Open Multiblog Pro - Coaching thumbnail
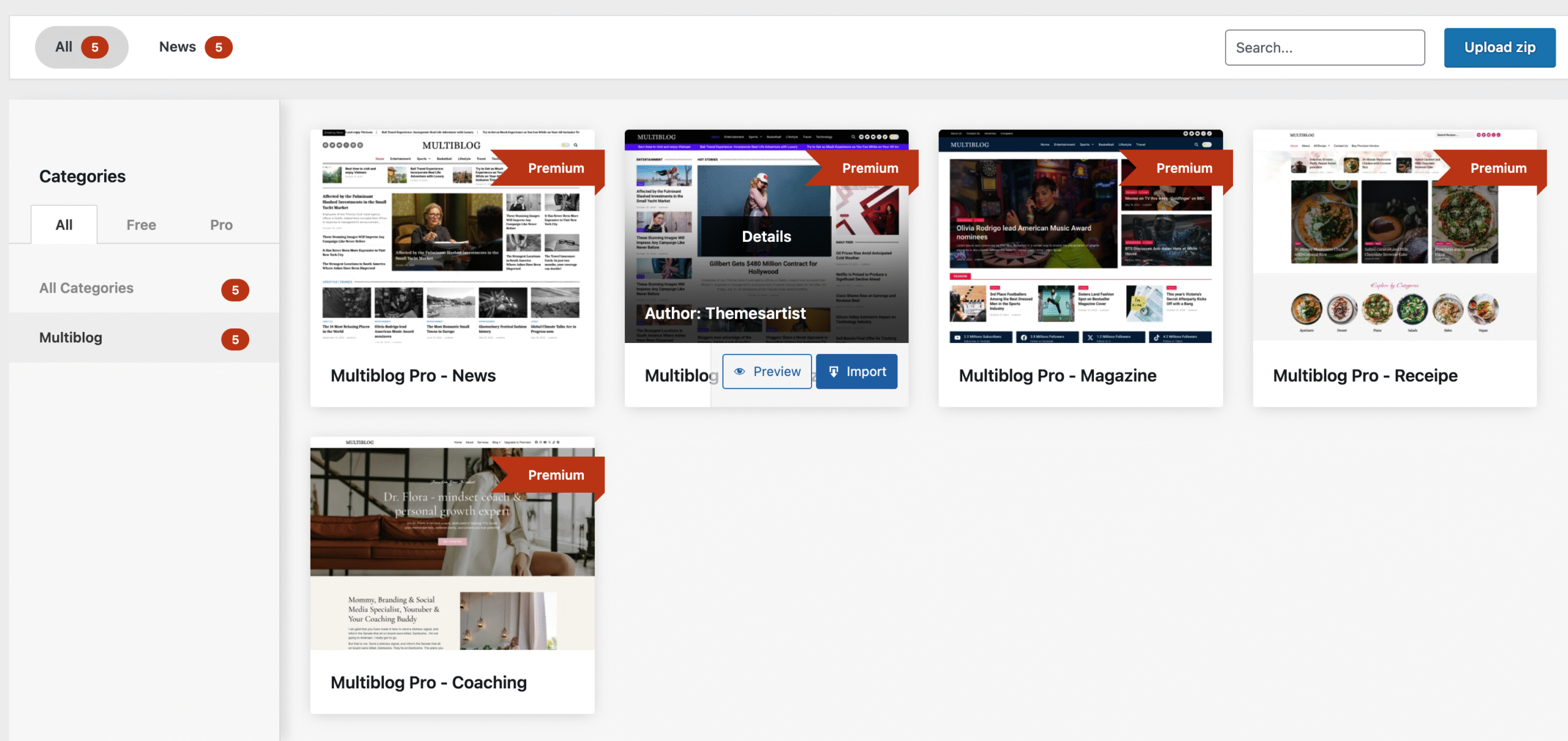1568x741 pixels. tap(452, 543)
